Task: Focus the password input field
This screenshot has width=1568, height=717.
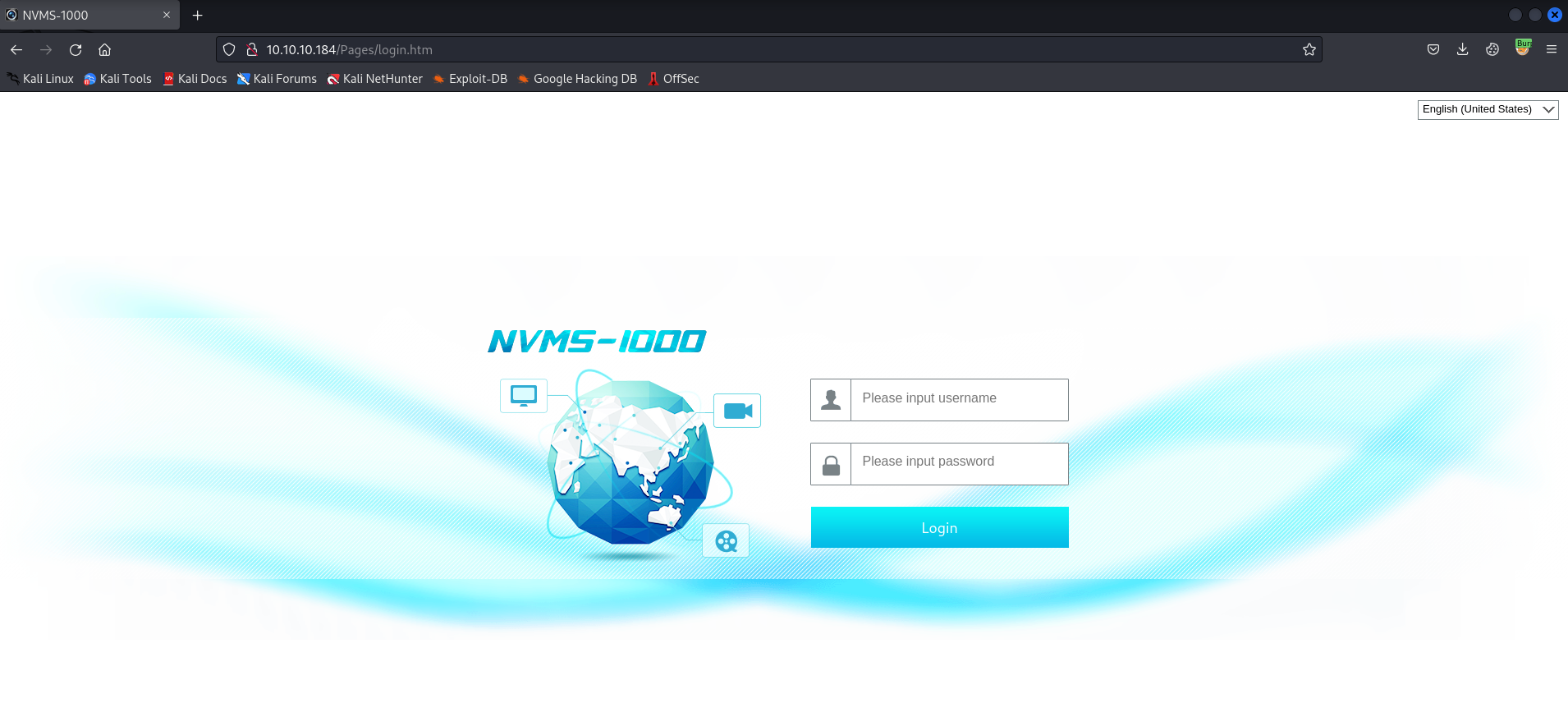Action: click(958, 463)
